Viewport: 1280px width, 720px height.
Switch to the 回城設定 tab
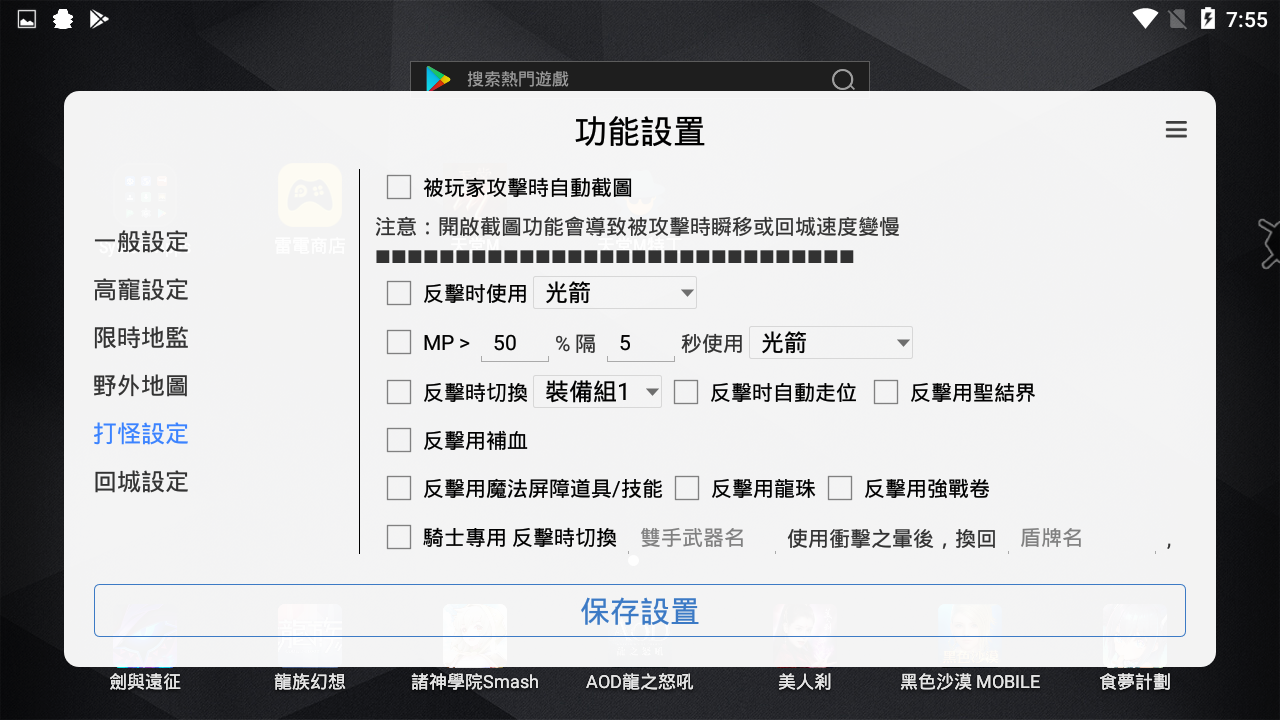140,482
